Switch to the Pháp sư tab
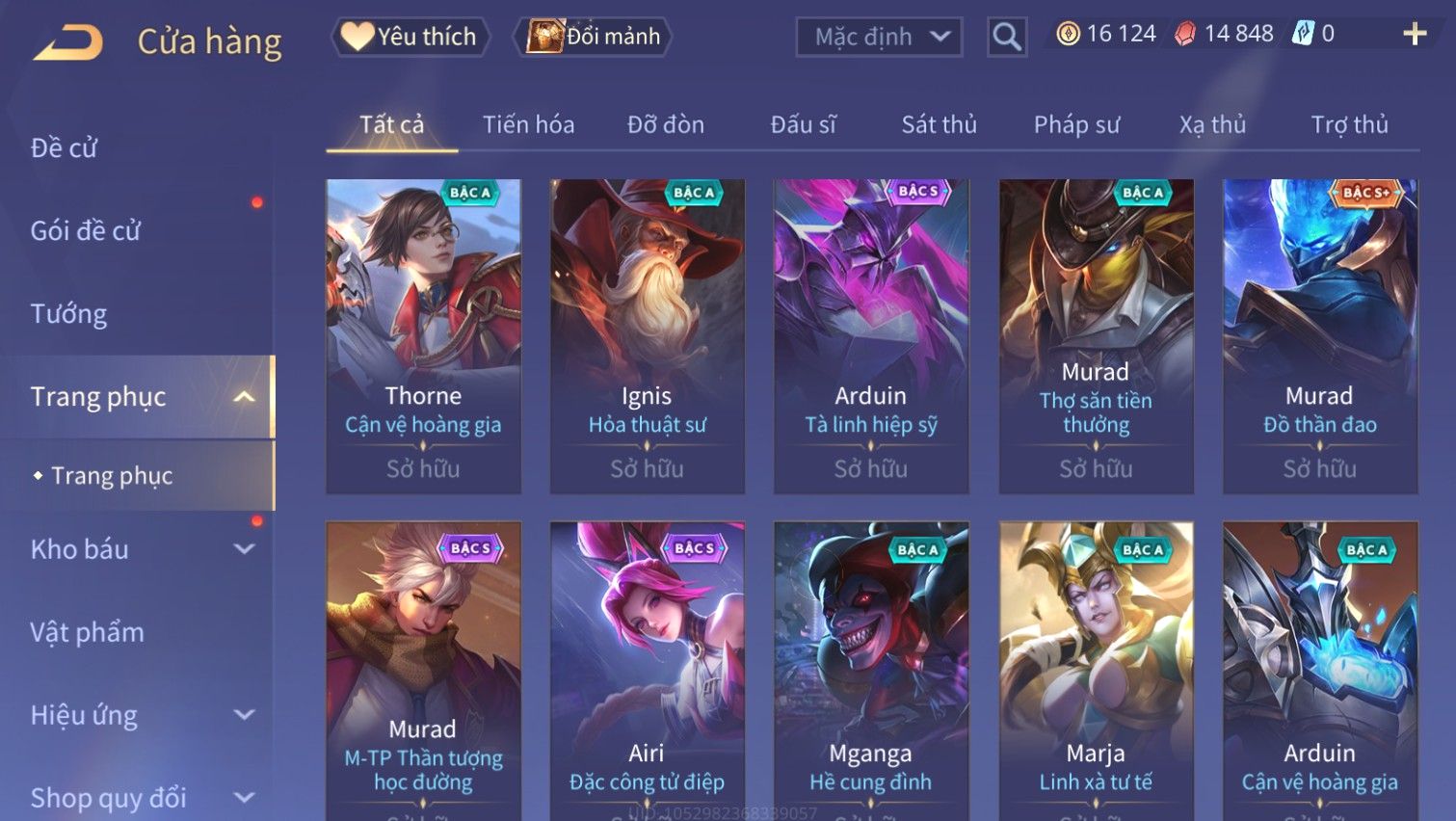Image resolution: width=1456 pixels, height=821 pixels. pyautogui.click(x=1076, y=124)
